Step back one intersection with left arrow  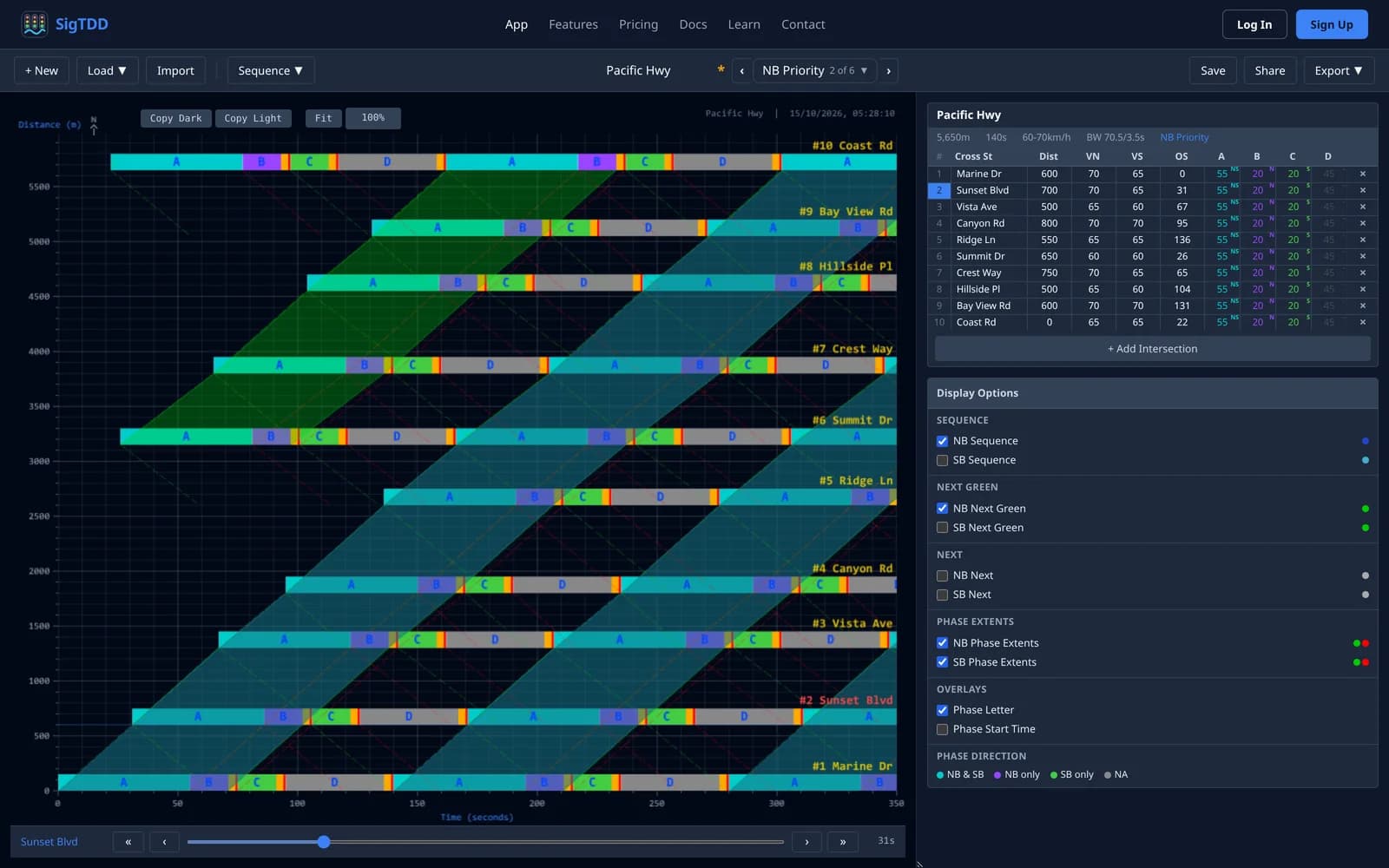coord(164,841)
